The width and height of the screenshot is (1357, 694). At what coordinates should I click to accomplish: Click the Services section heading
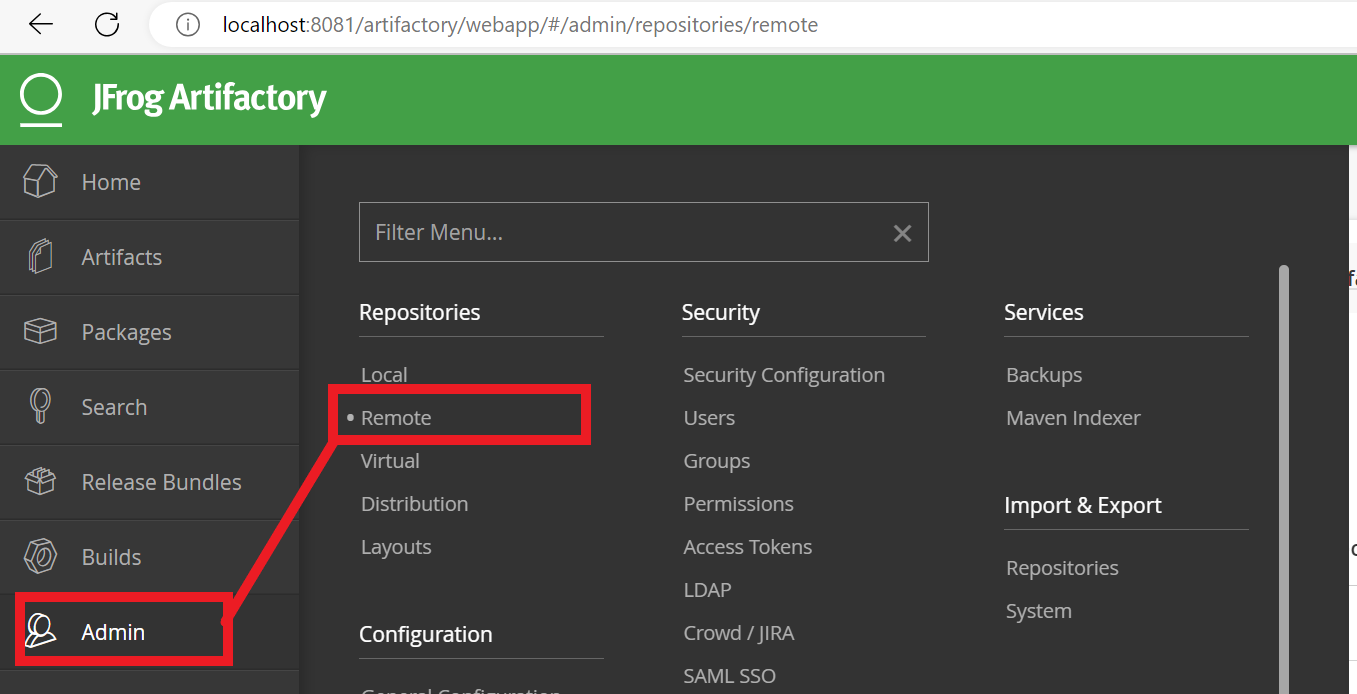[1044, 312]
